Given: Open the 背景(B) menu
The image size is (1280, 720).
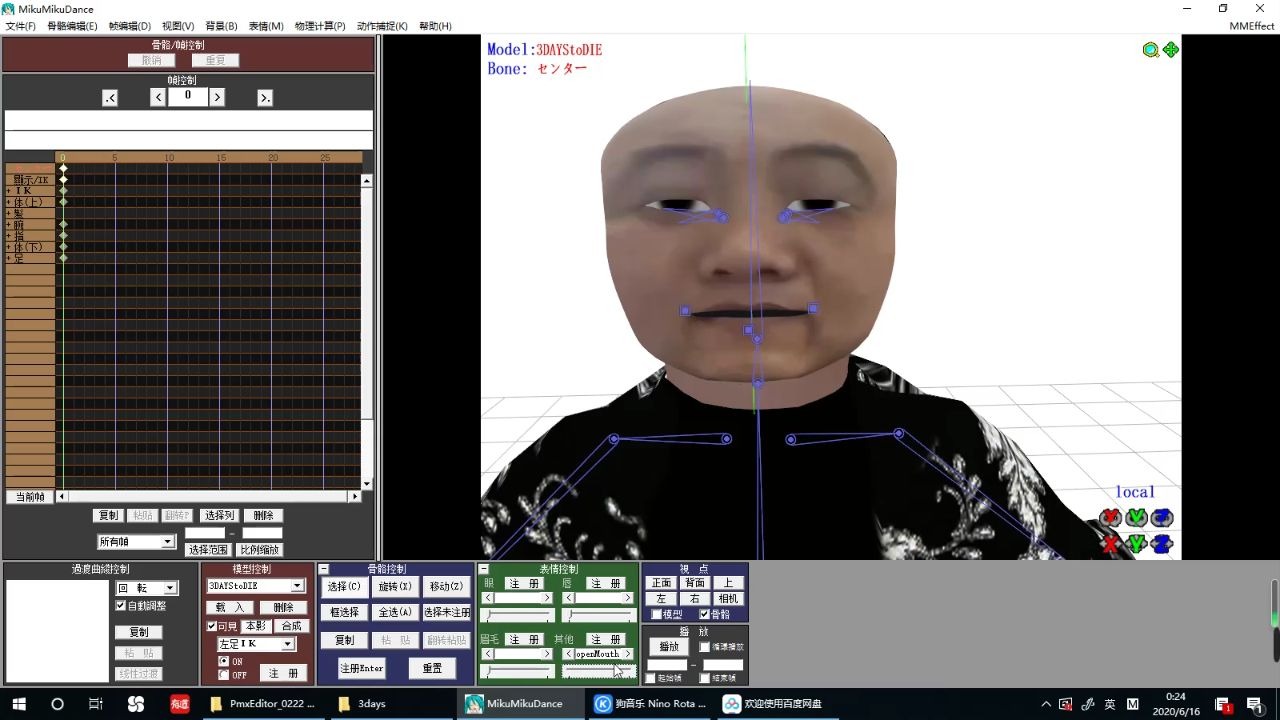Looking at the screenshot, I should [221, 26].
